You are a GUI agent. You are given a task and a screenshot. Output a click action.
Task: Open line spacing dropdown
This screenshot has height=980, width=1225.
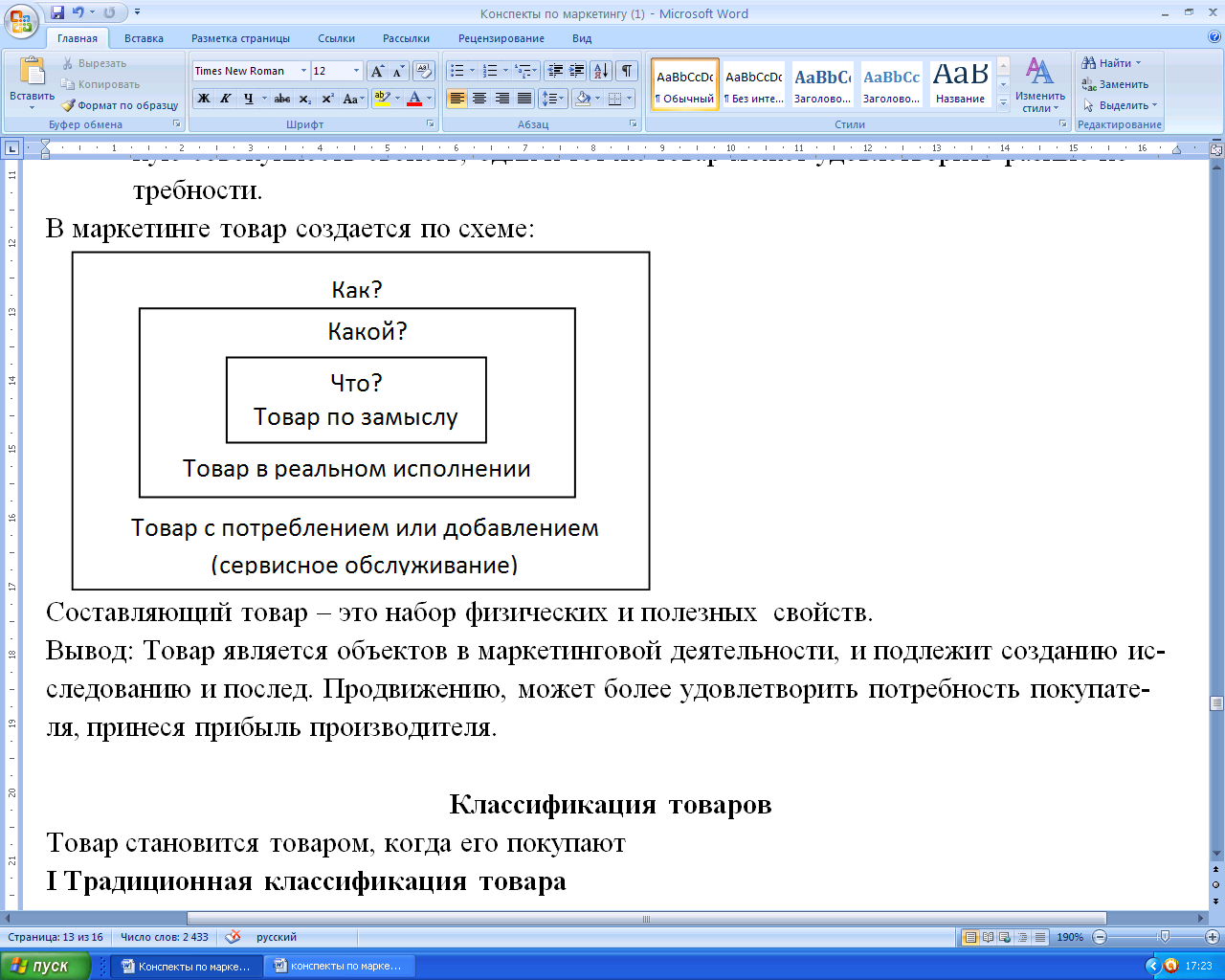[553, 99]
